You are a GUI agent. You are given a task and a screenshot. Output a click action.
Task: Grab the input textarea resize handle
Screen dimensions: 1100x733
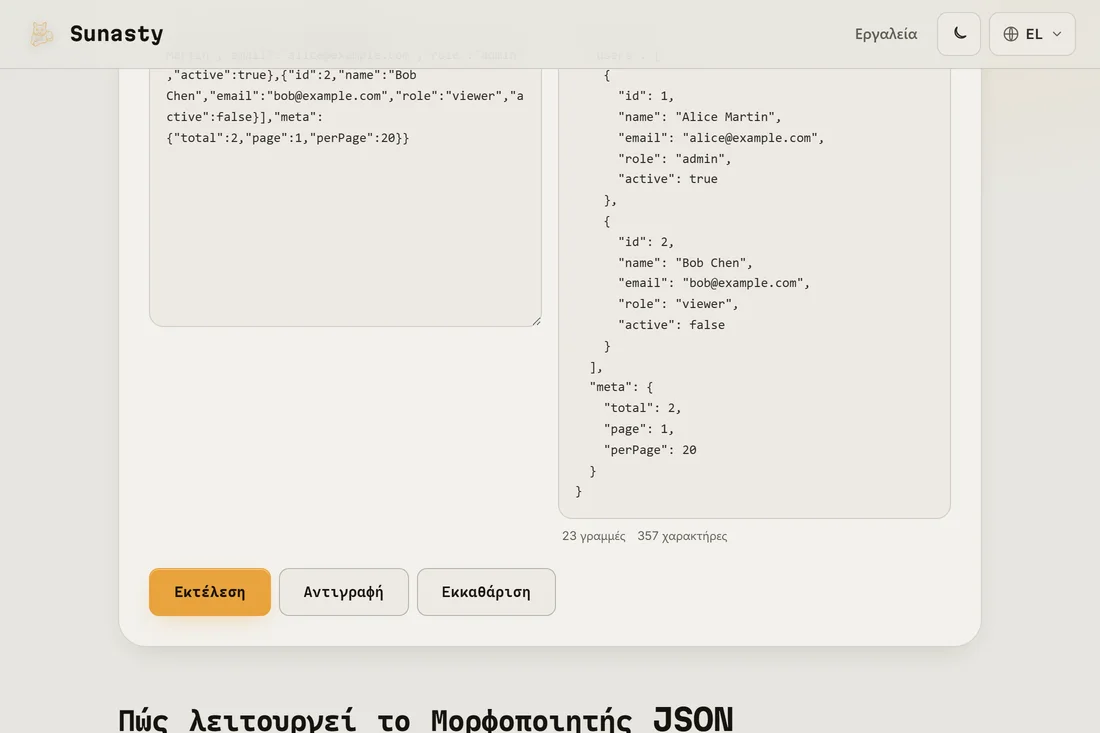(536, 321)
